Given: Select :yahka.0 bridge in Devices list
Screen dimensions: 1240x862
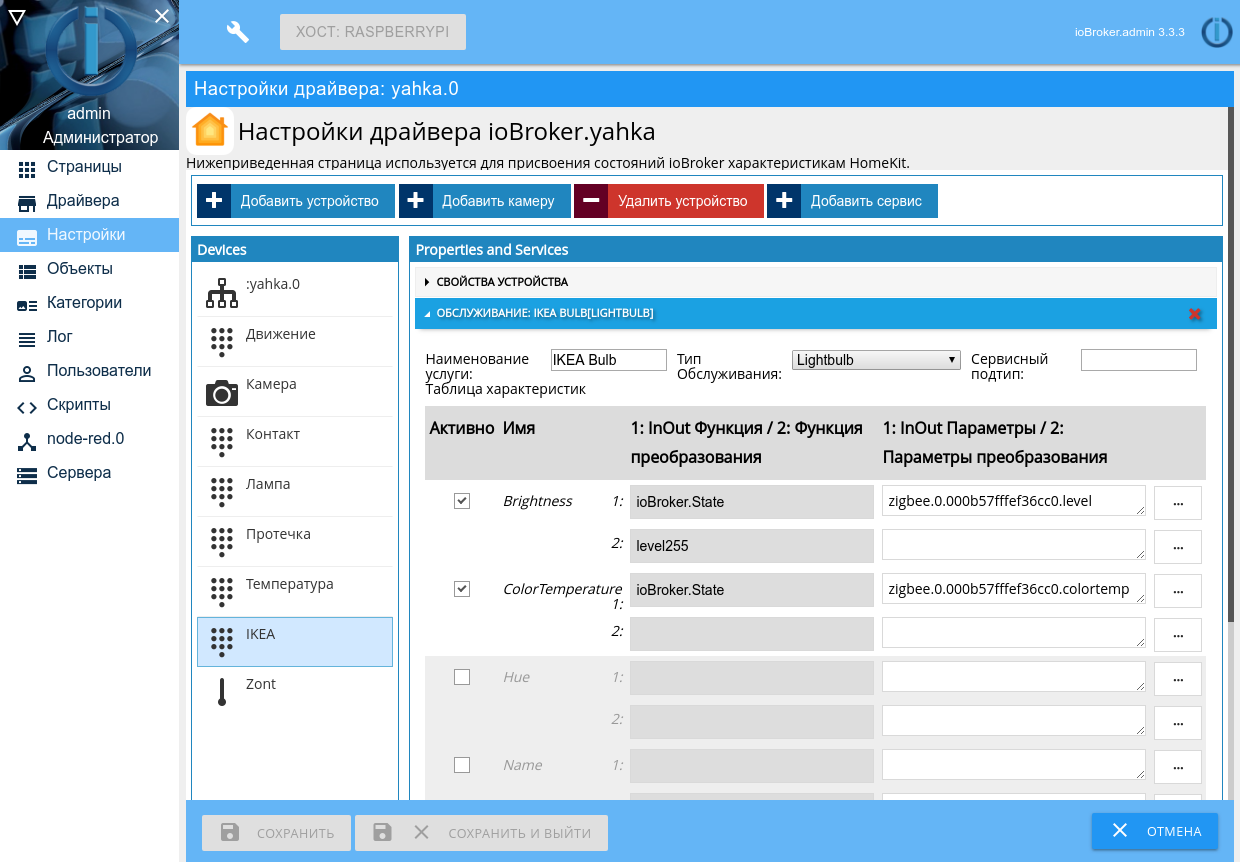Looking at the screenshot, I should [x=295, y=291].
